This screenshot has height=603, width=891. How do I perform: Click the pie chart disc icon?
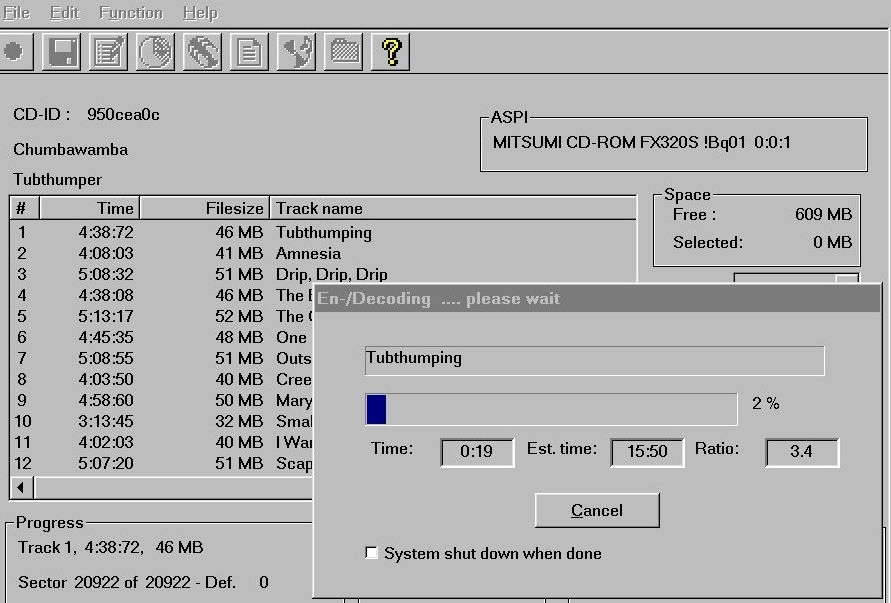pyautogui.click(x=155, y=52)
